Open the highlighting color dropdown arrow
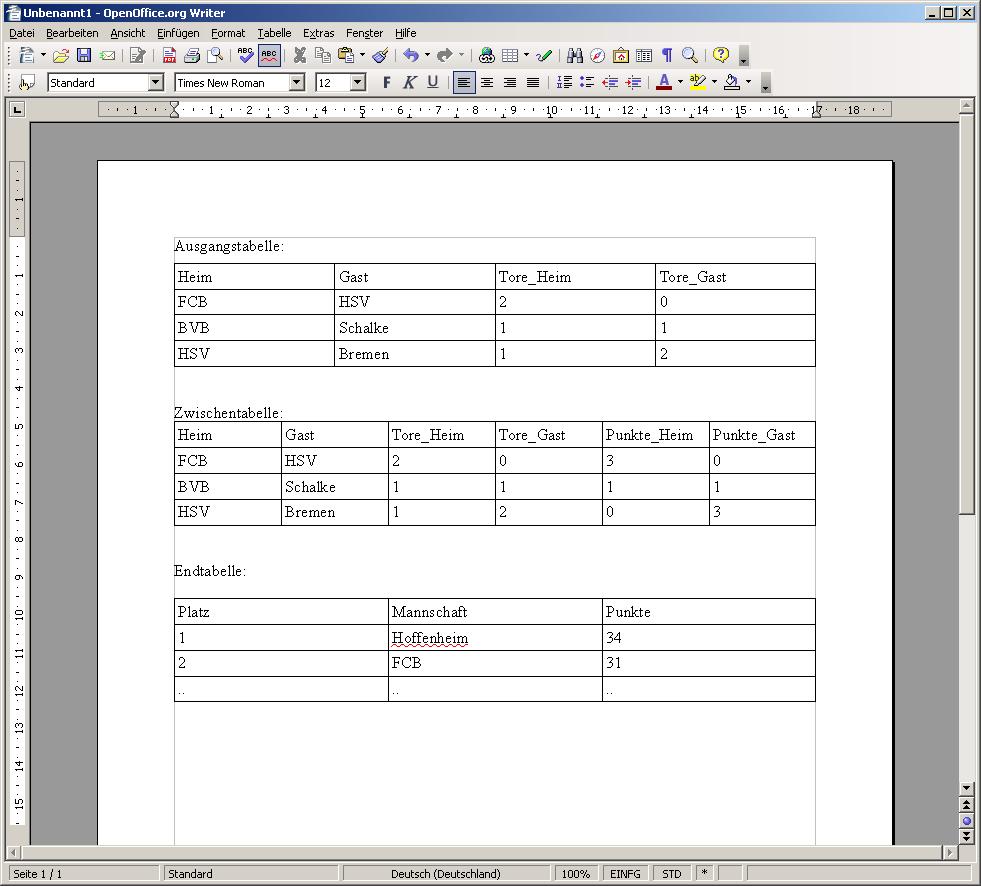This screenshot has height=886, width=981. (714, 83)
